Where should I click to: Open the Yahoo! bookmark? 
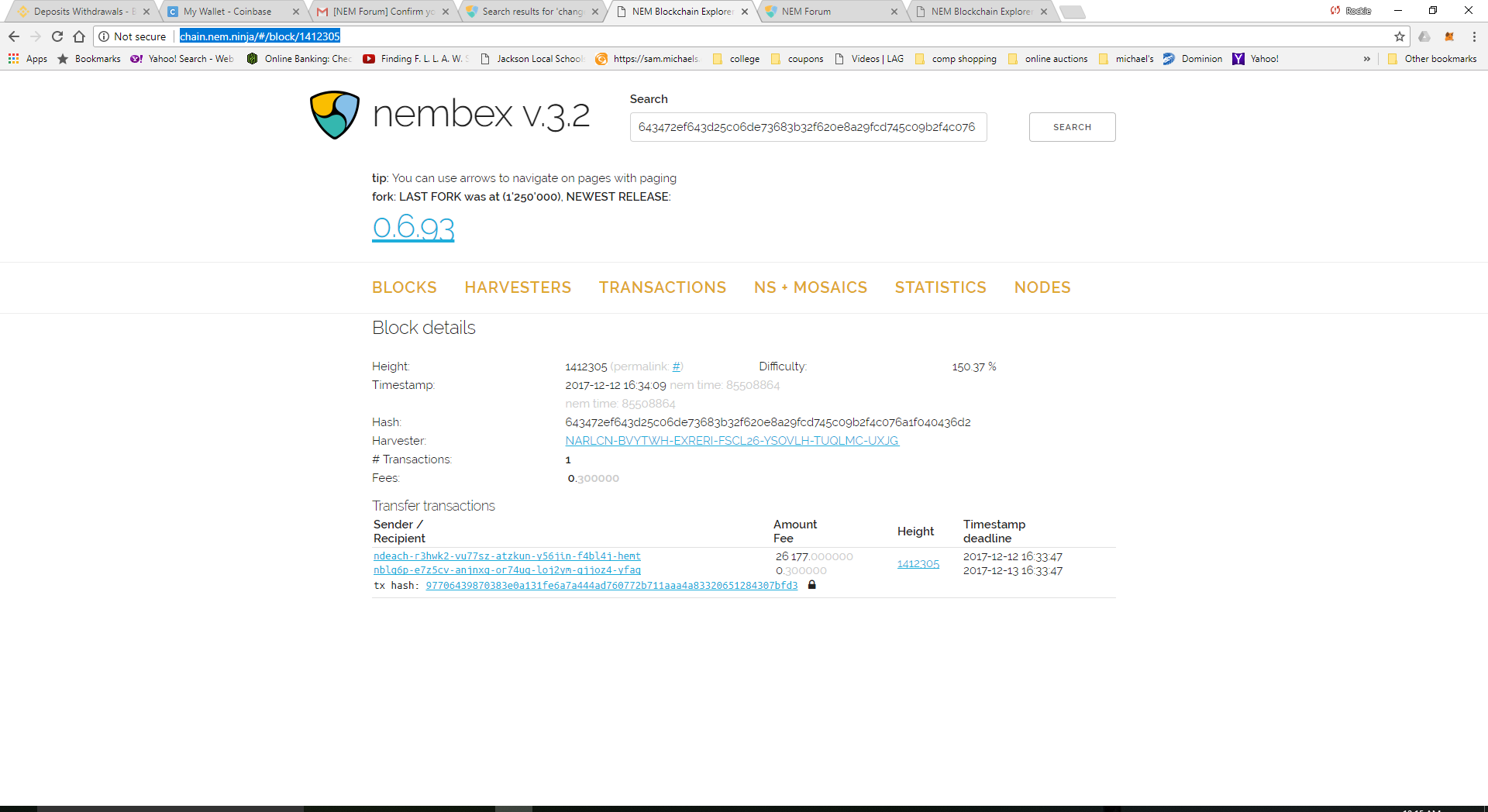(1255, 59)
